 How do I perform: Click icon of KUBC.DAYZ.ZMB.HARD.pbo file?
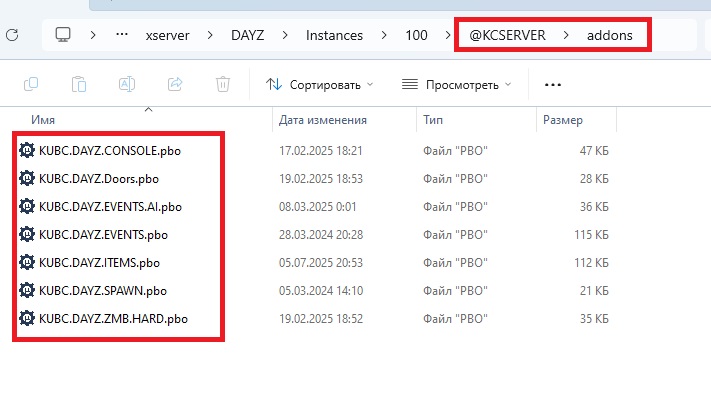click(27, 318)
